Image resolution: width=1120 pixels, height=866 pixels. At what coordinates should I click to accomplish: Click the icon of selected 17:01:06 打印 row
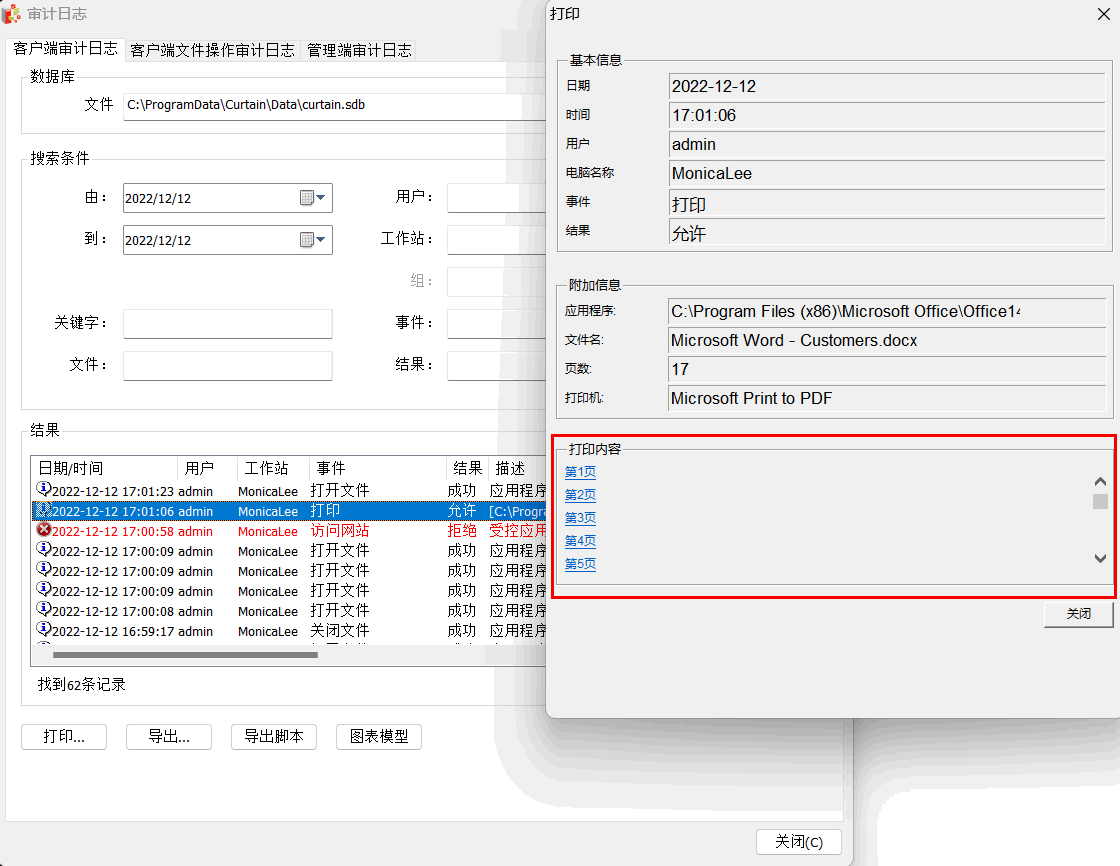coord(44,510)
